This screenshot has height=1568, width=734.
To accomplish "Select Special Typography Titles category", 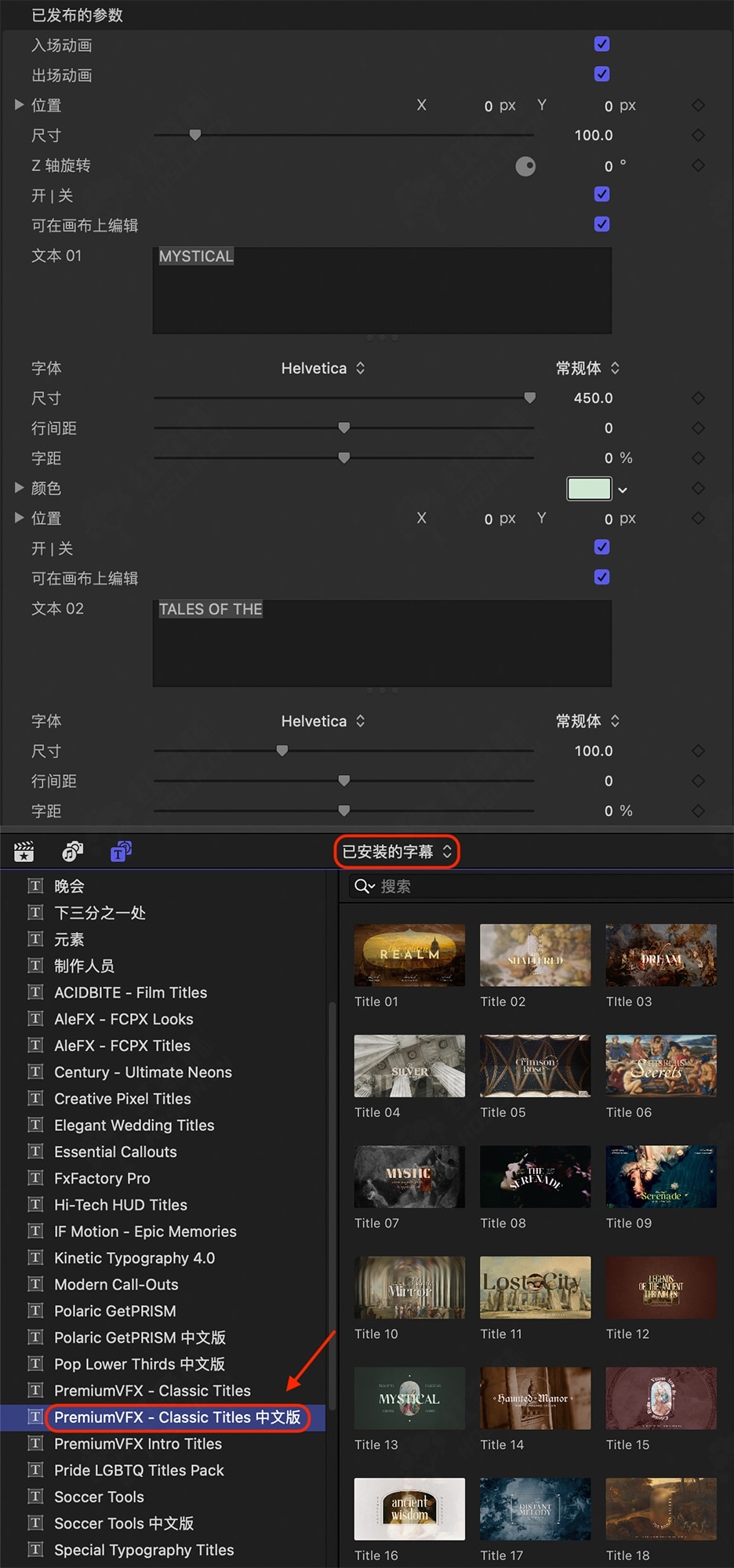I will tap(144, 1550).
